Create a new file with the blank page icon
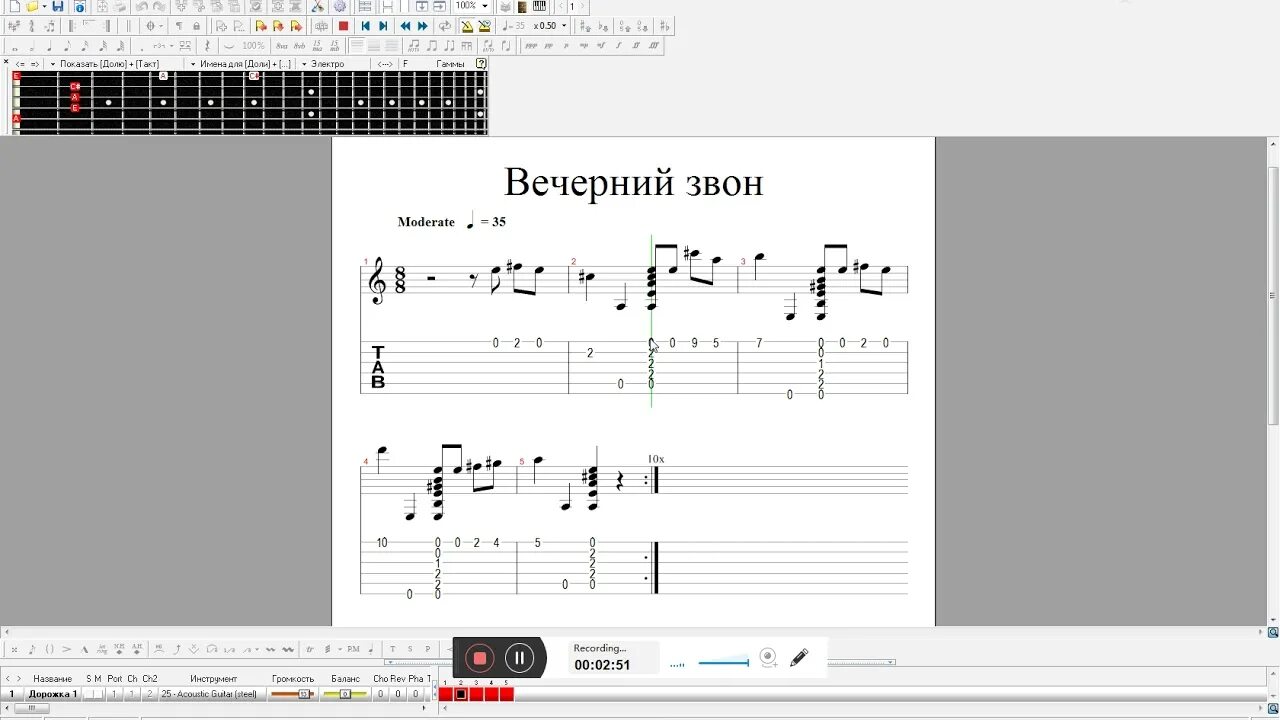Image resolution: width=1280 pixels, height=720 pixels. (x=14, y=6)
